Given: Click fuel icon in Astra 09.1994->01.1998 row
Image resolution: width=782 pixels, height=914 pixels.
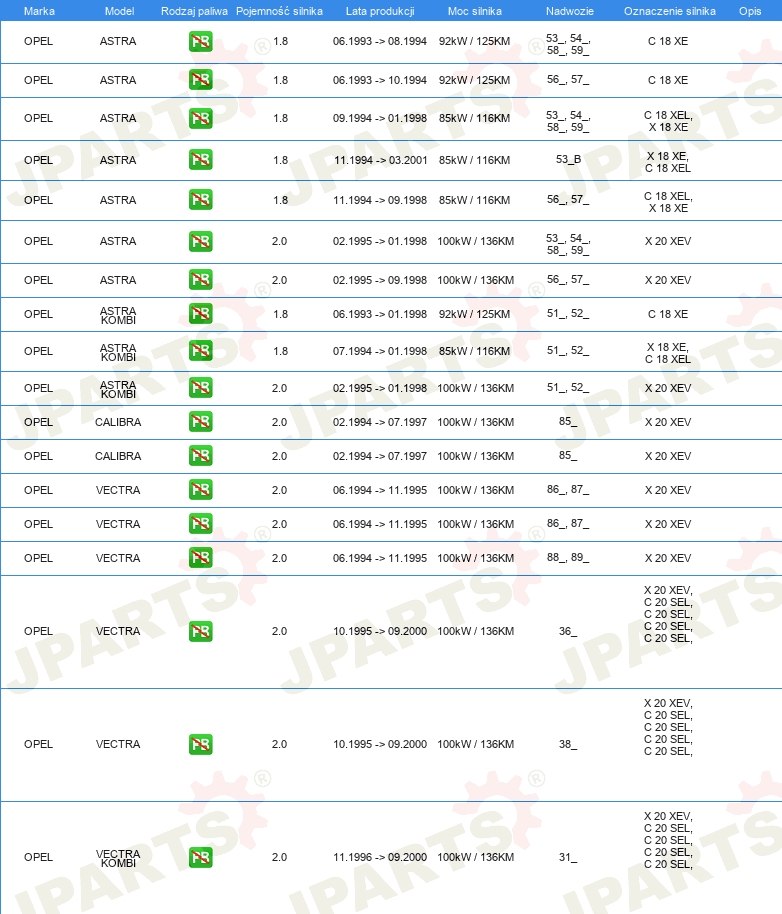Looking at the screenshot, I should click(x=200, y=118).
